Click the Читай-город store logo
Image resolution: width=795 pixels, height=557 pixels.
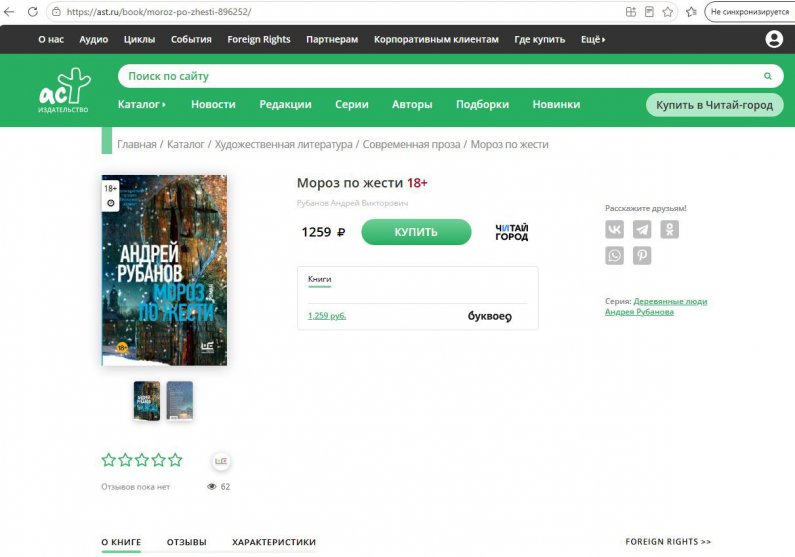click(x=512, y=232)
